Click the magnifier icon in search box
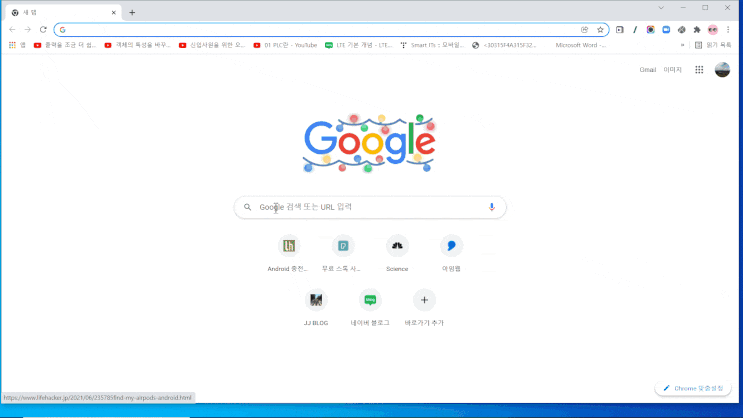 [247, 207]
